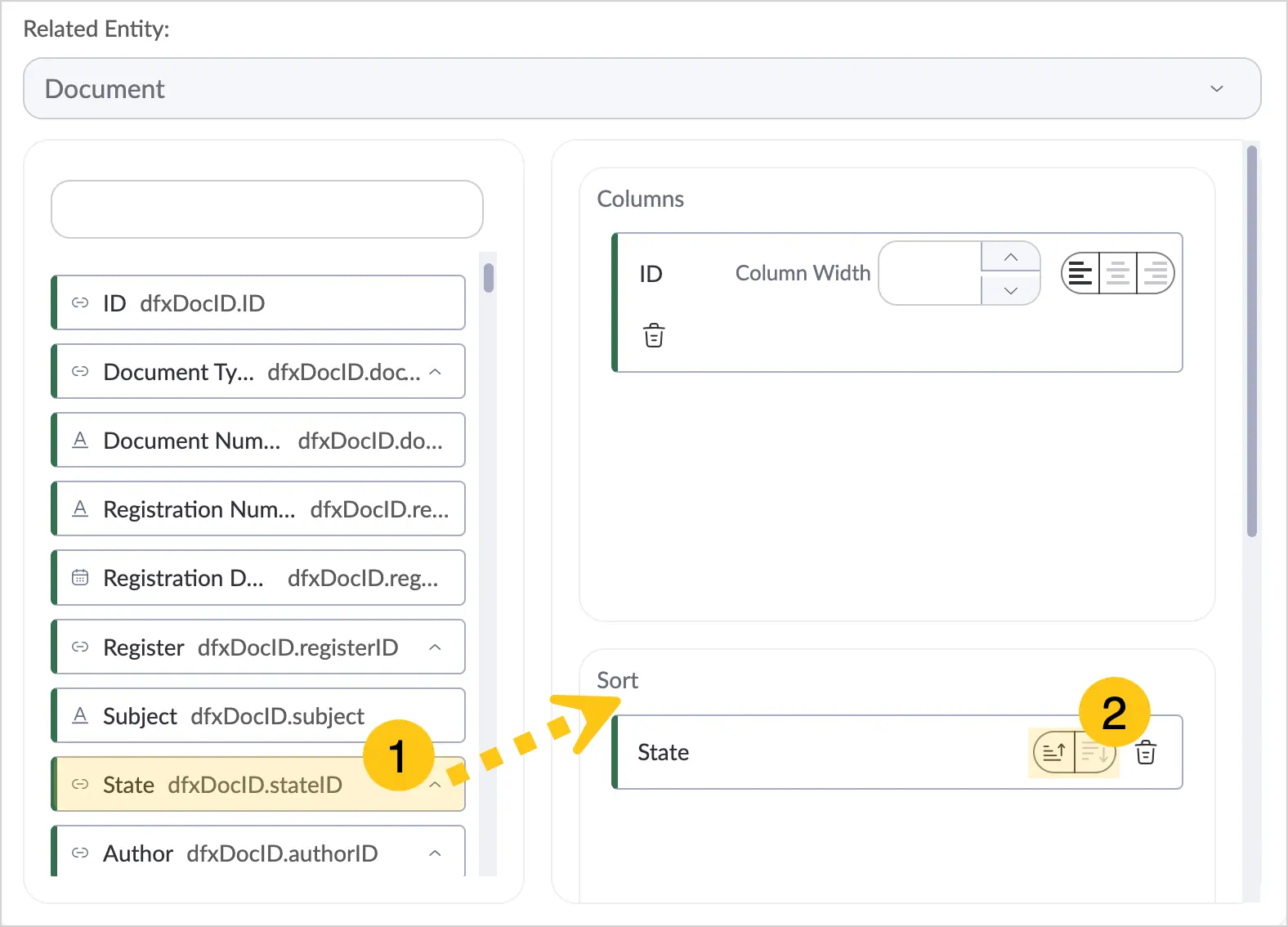This screenshot has width=1288, height=927.
Task: Click the text-type icon beside Subject
Action: tap(80, 716)
